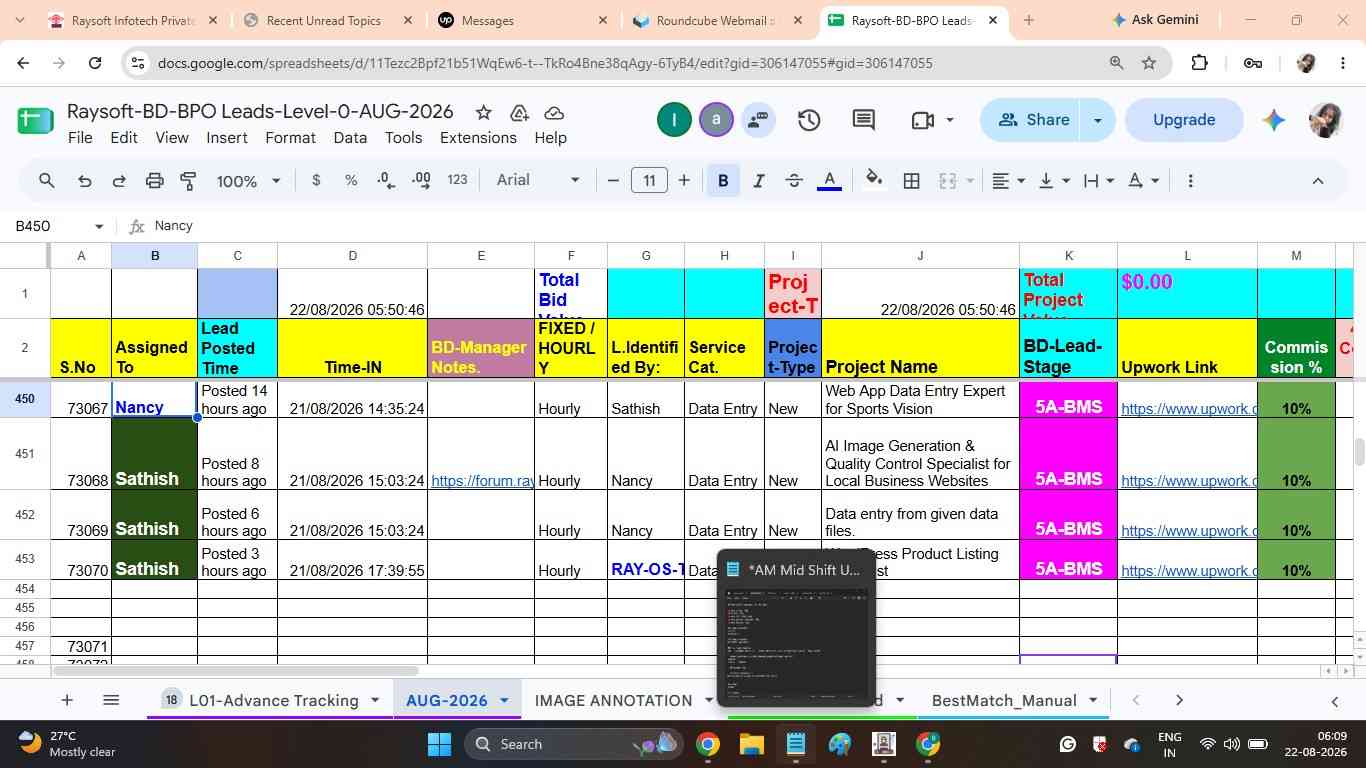Screen dimensions: 1366x768
Task: Open the comments panel icon
Action: pos(864,120)
